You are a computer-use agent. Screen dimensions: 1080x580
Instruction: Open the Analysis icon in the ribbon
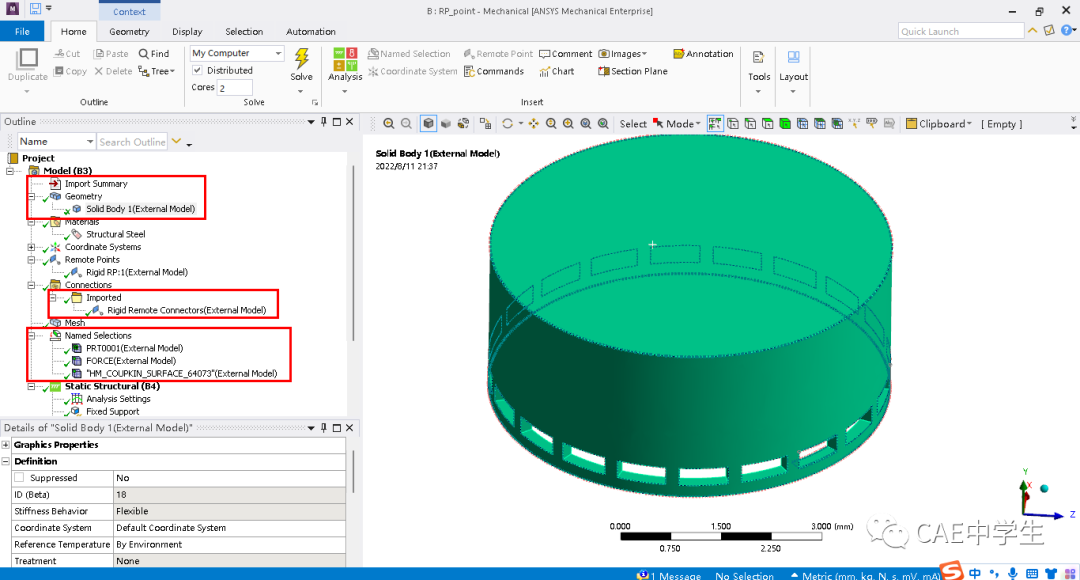(345, 59)
